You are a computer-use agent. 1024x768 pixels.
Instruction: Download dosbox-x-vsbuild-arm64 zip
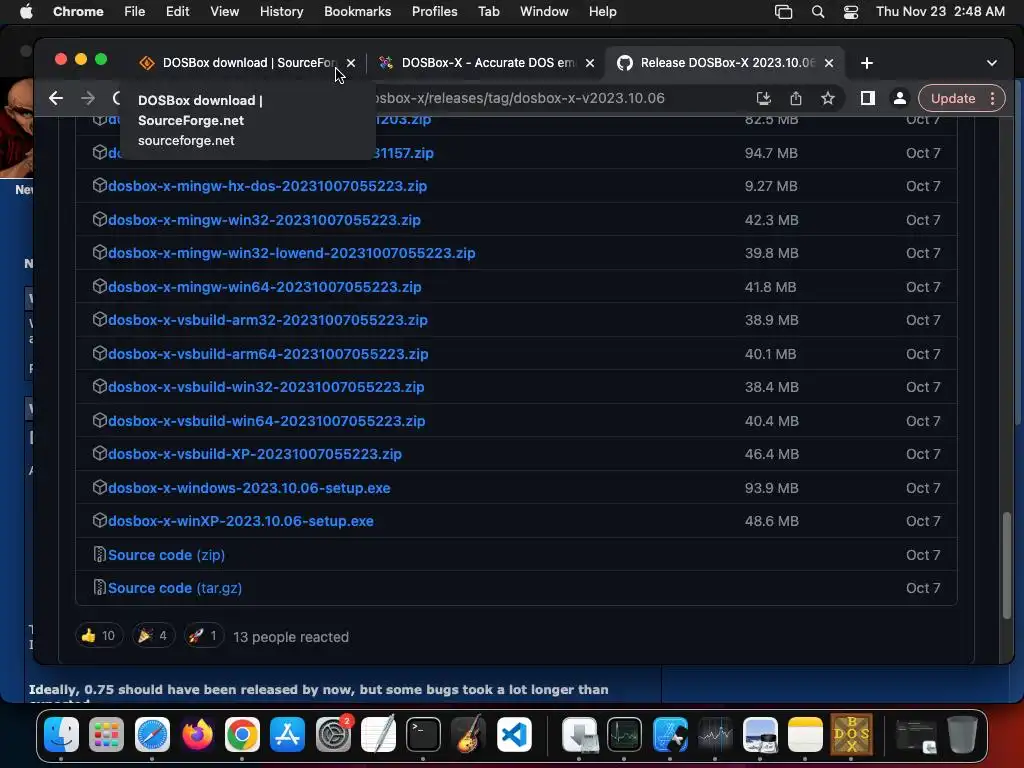tap(268, 354)
